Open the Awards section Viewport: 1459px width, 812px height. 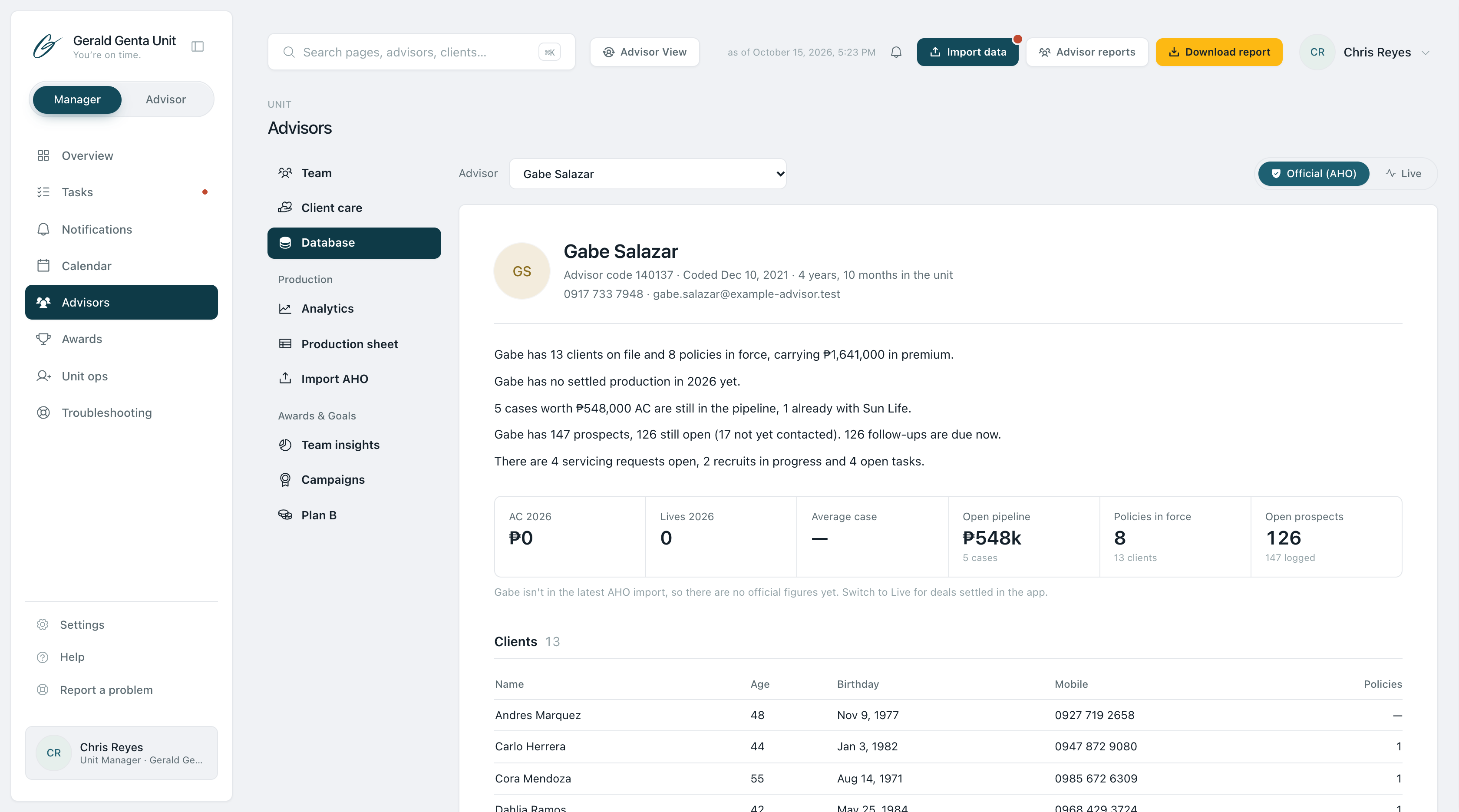coord(121,339)
